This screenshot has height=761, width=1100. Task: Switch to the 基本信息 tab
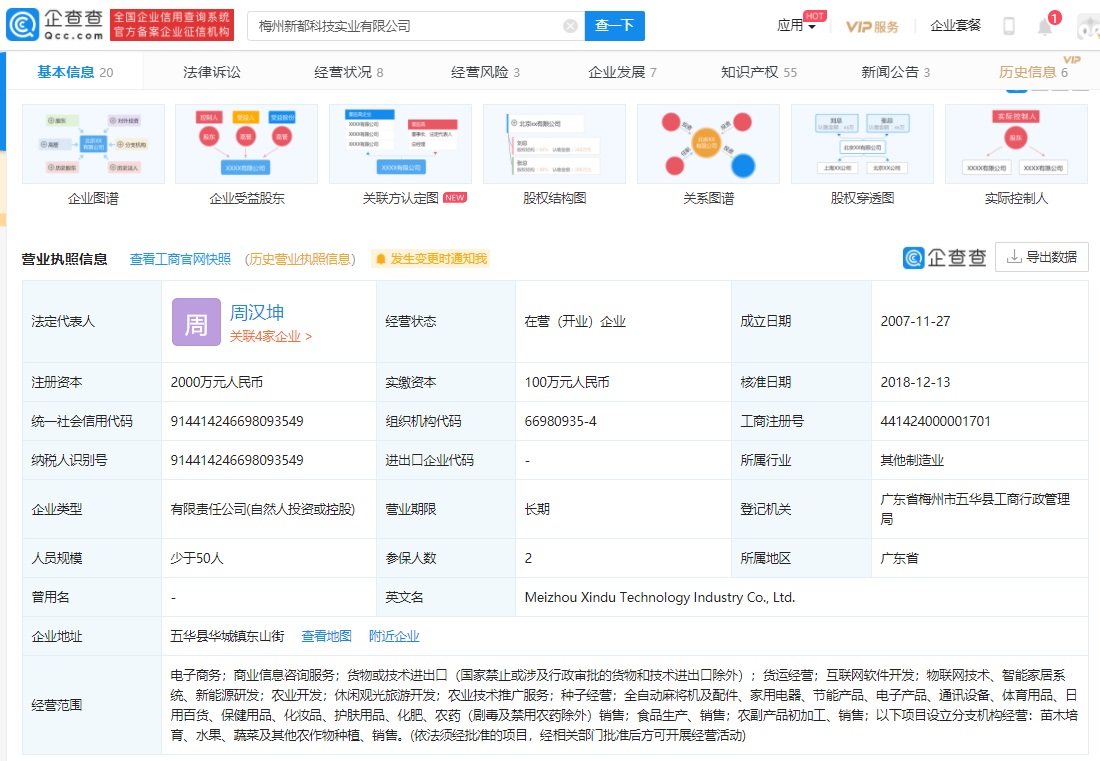tap(74, 72)
